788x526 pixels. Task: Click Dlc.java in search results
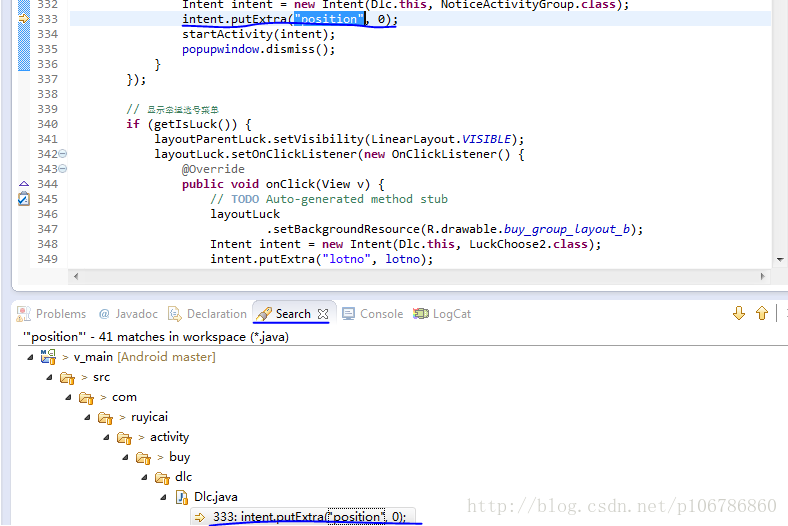click(x=216, y=497)
